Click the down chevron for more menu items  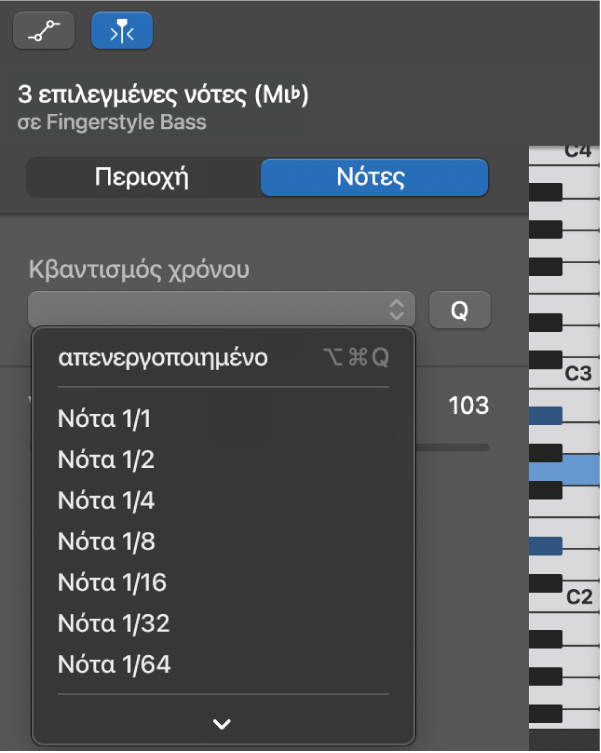tap(222, 723)
